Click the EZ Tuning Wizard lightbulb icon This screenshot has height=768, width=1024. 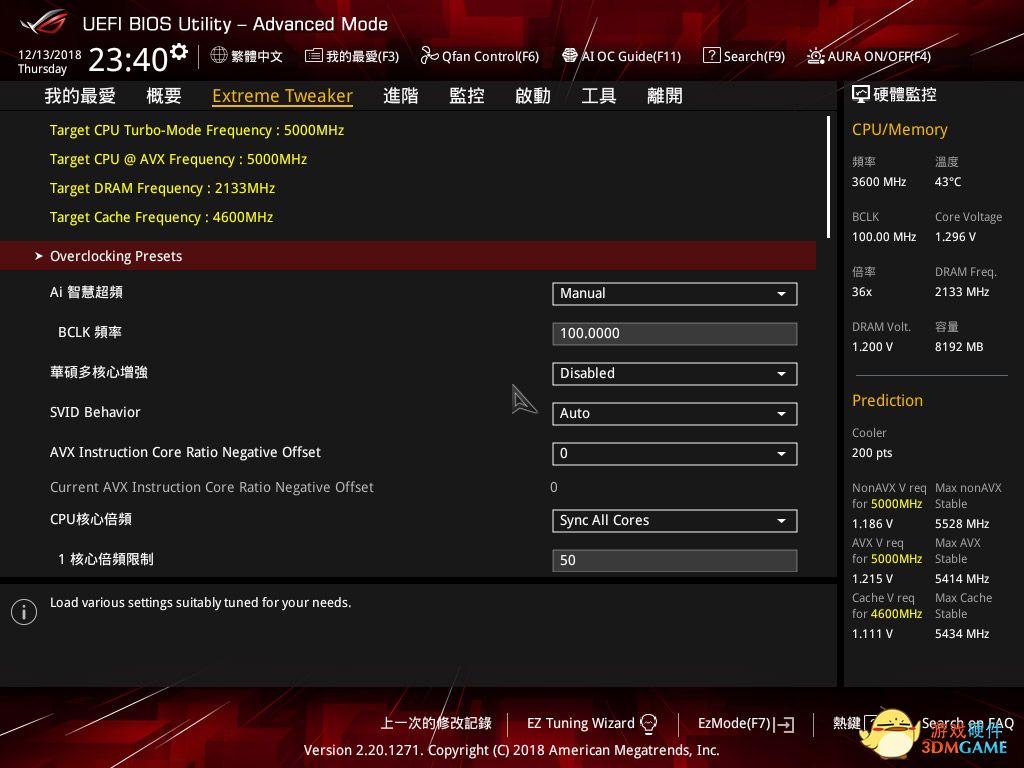[x=649, y=723]
